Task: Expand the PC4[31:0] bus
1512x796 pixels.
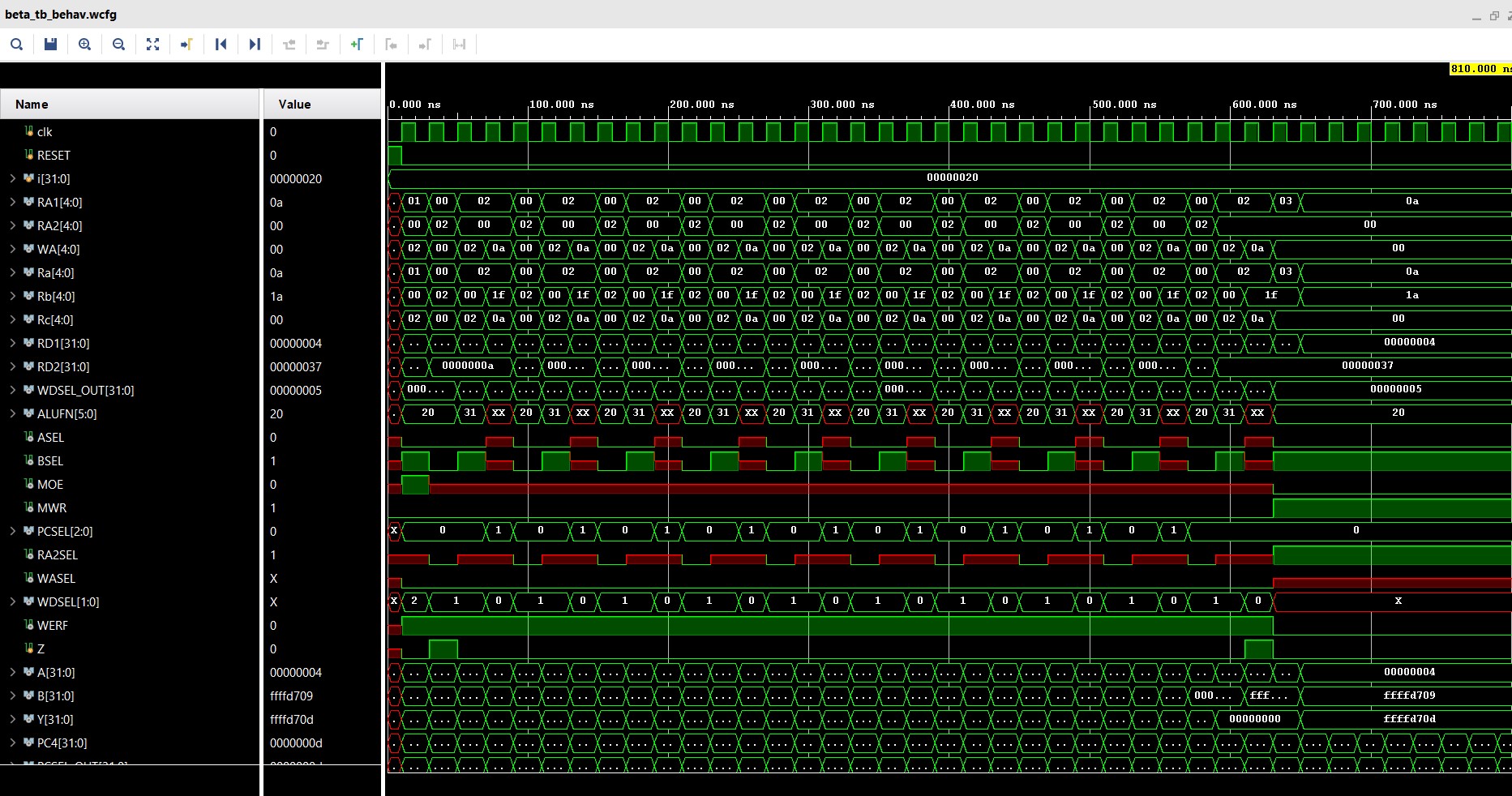Action: click(12, 743)
